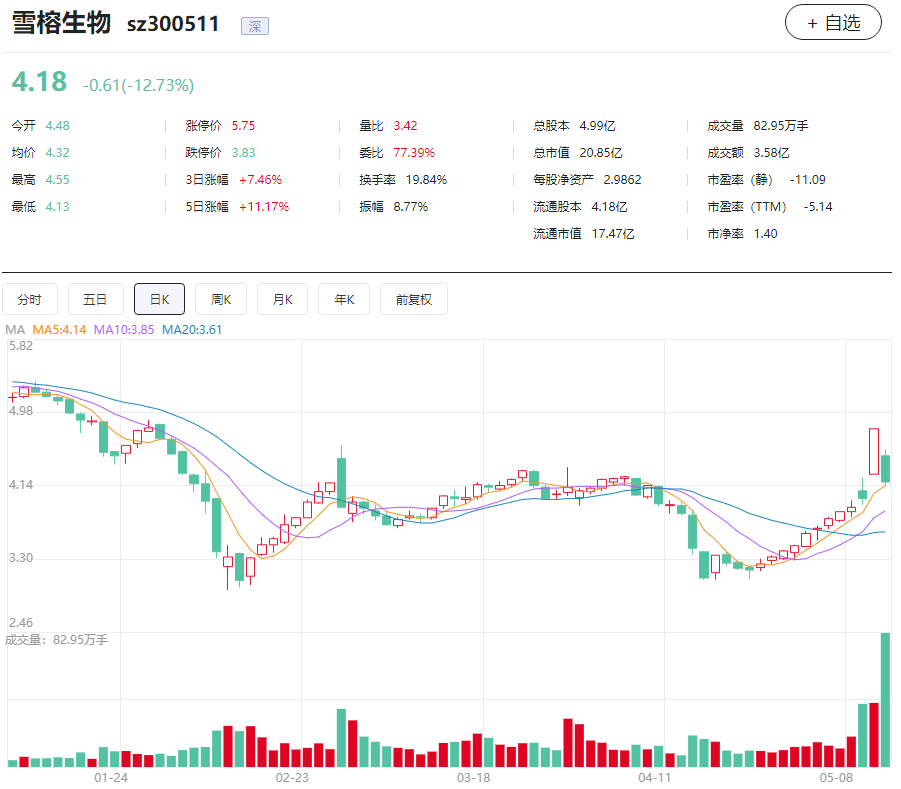
Task: Click the 总股本 value 4.99亿
Action: point(598,126)
